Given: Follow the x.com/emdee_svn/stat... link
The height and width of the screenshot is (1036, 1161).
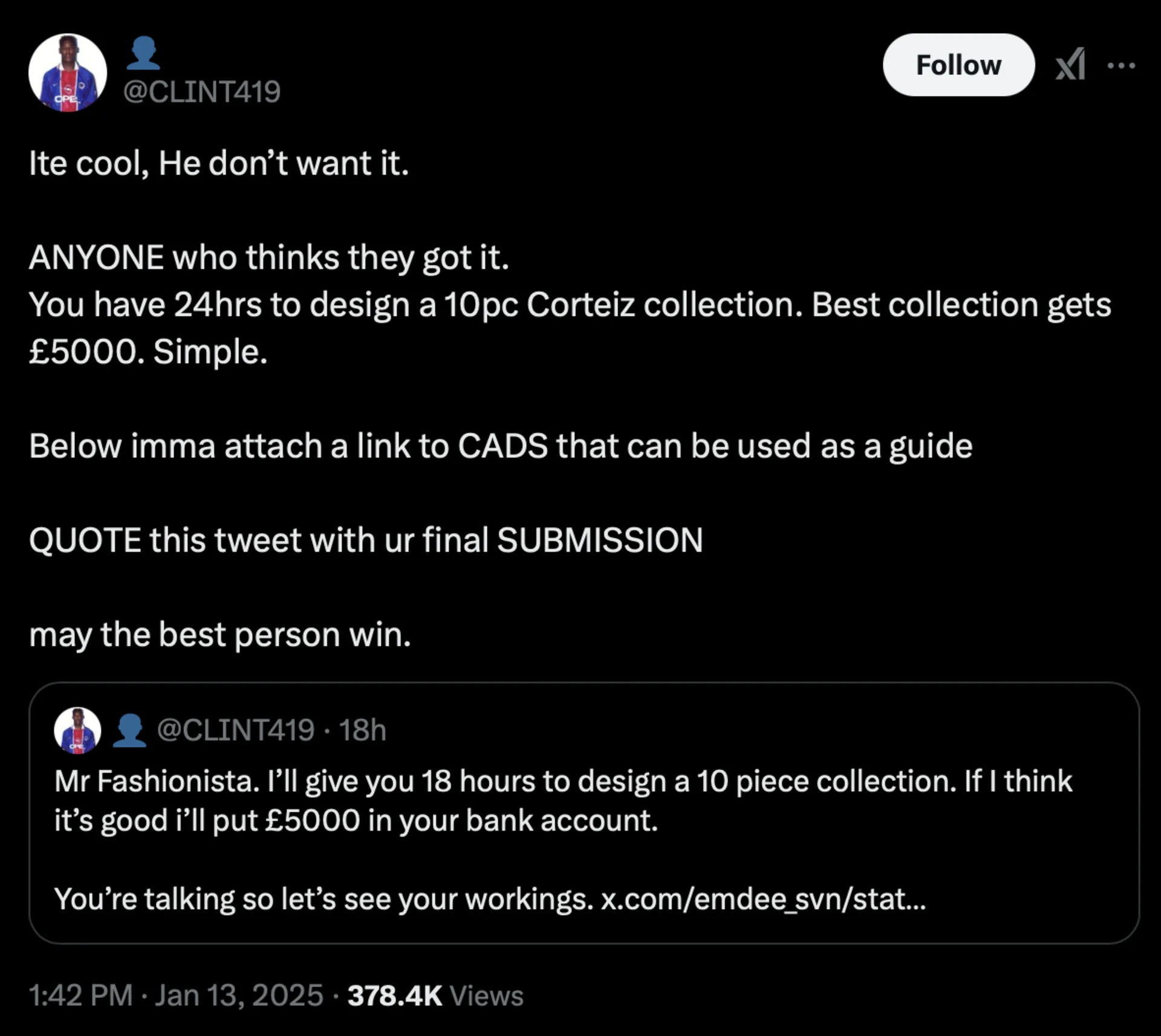Looking at the screenshot, I should [763, 899].
